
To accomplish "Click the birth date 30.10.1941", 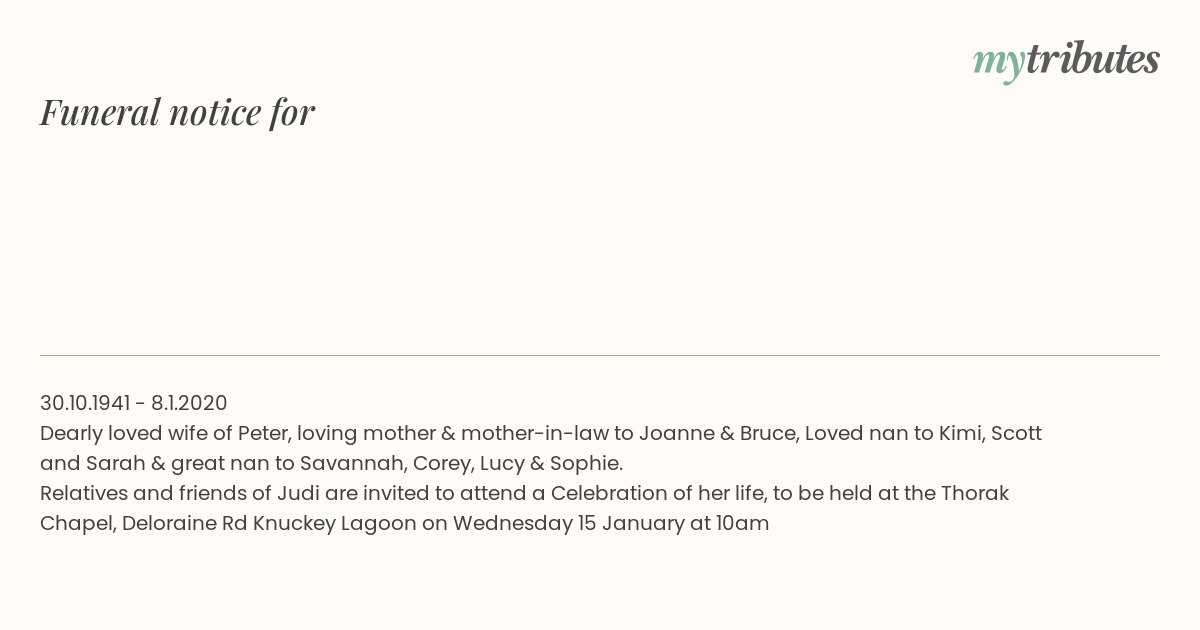I will tap(85, 403).
